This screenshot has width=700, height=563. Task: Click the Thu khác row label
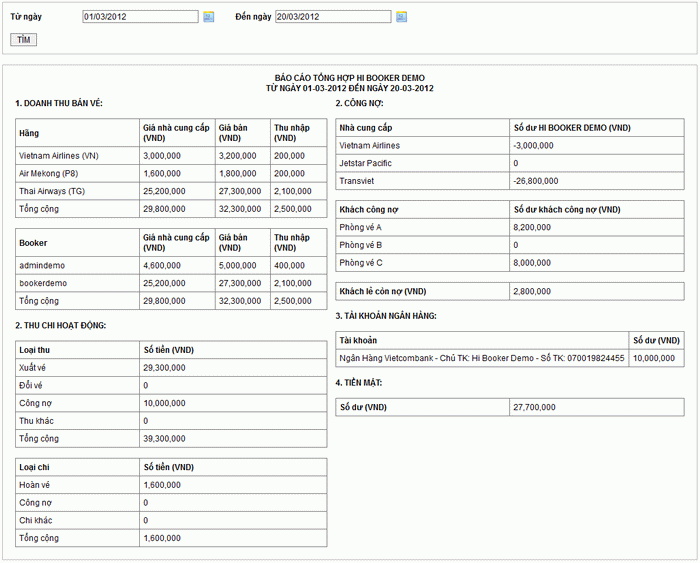36,421
